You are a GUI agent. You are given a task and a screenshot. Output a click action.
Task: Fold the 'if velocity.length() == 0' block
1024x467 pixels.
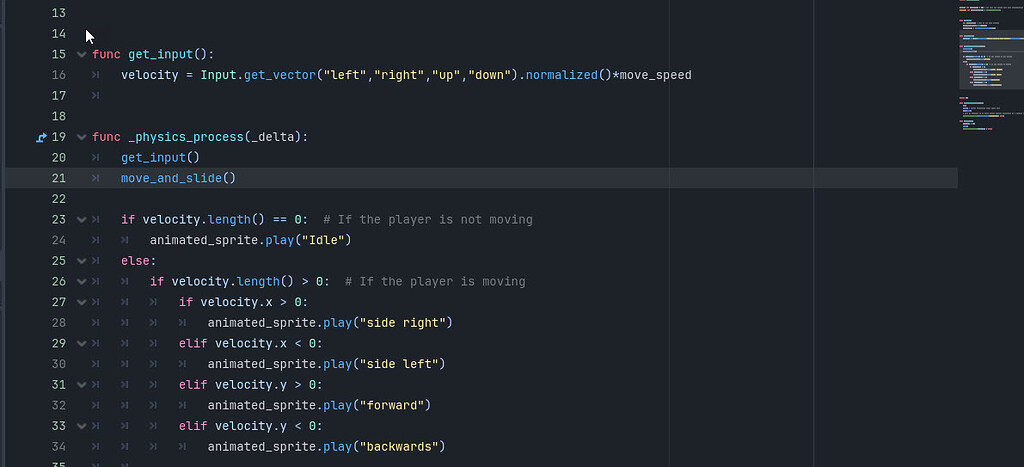82,220
